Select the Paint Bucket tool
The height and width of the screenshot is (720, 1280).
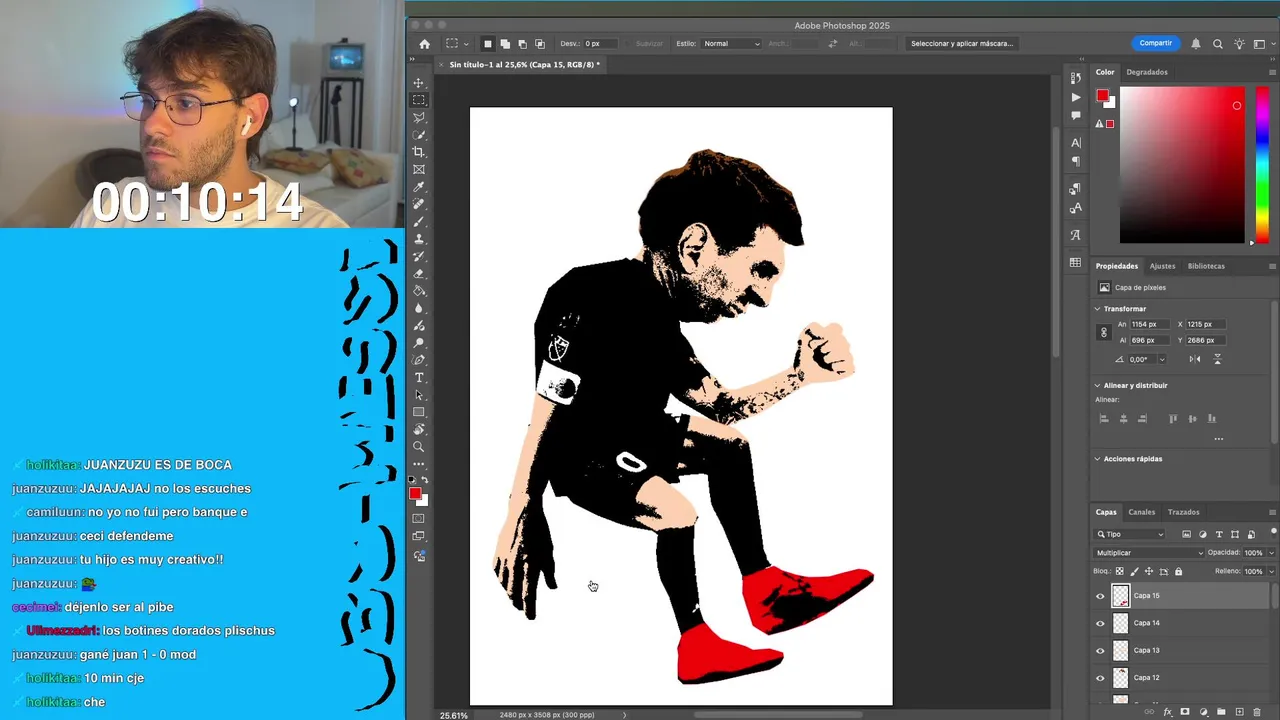coord(419,291)
